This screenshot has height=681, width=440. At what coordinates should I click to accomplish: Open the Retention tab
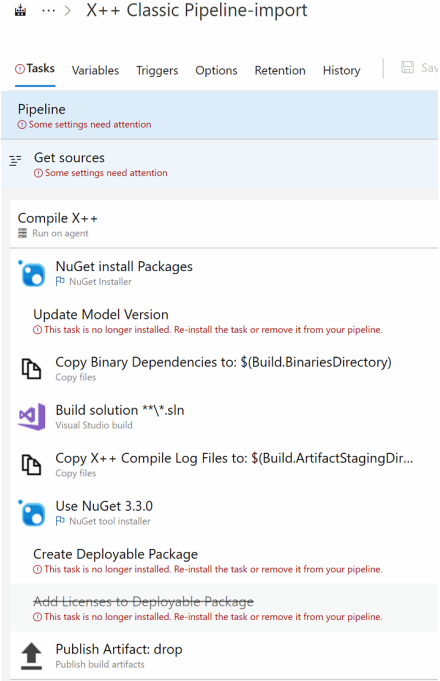coord(280,70)
